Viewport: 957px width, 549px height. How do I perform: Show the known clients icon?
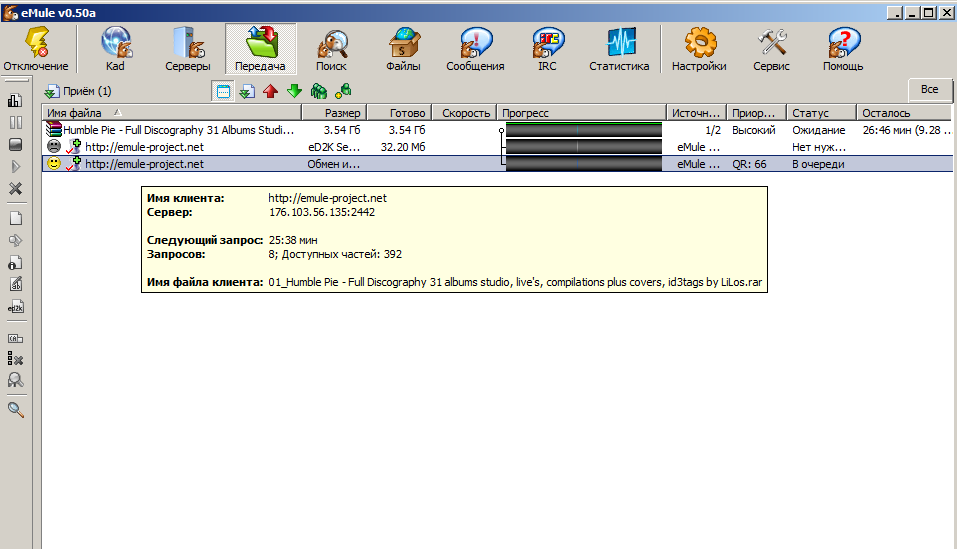(343, 92)
